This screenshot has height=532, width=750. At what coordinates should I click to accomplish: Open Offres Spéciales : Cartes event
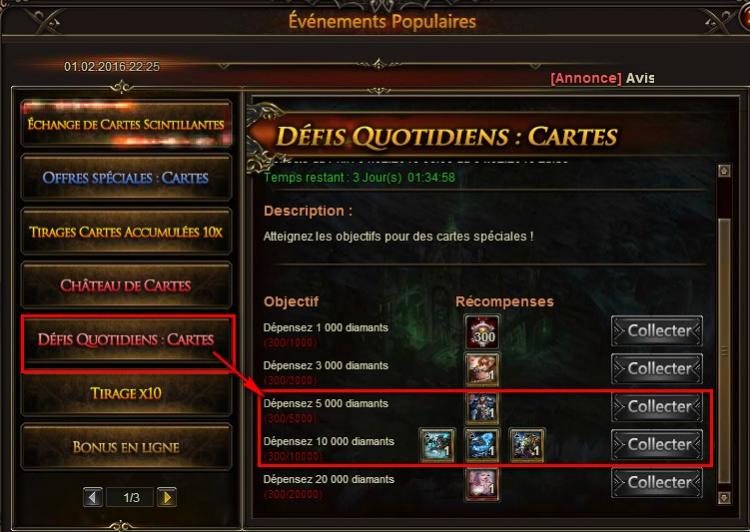(x=126, y=178)
